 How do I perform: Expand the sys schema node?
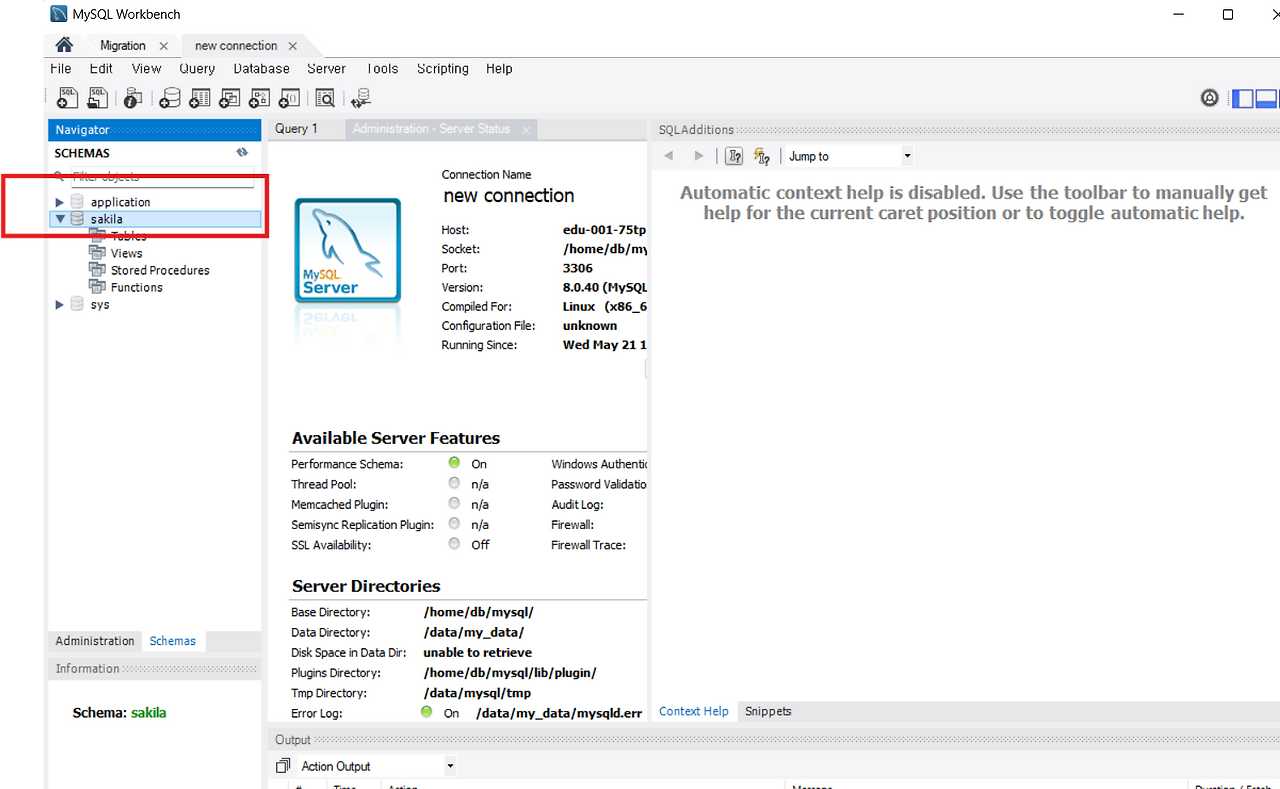(60, 304)
